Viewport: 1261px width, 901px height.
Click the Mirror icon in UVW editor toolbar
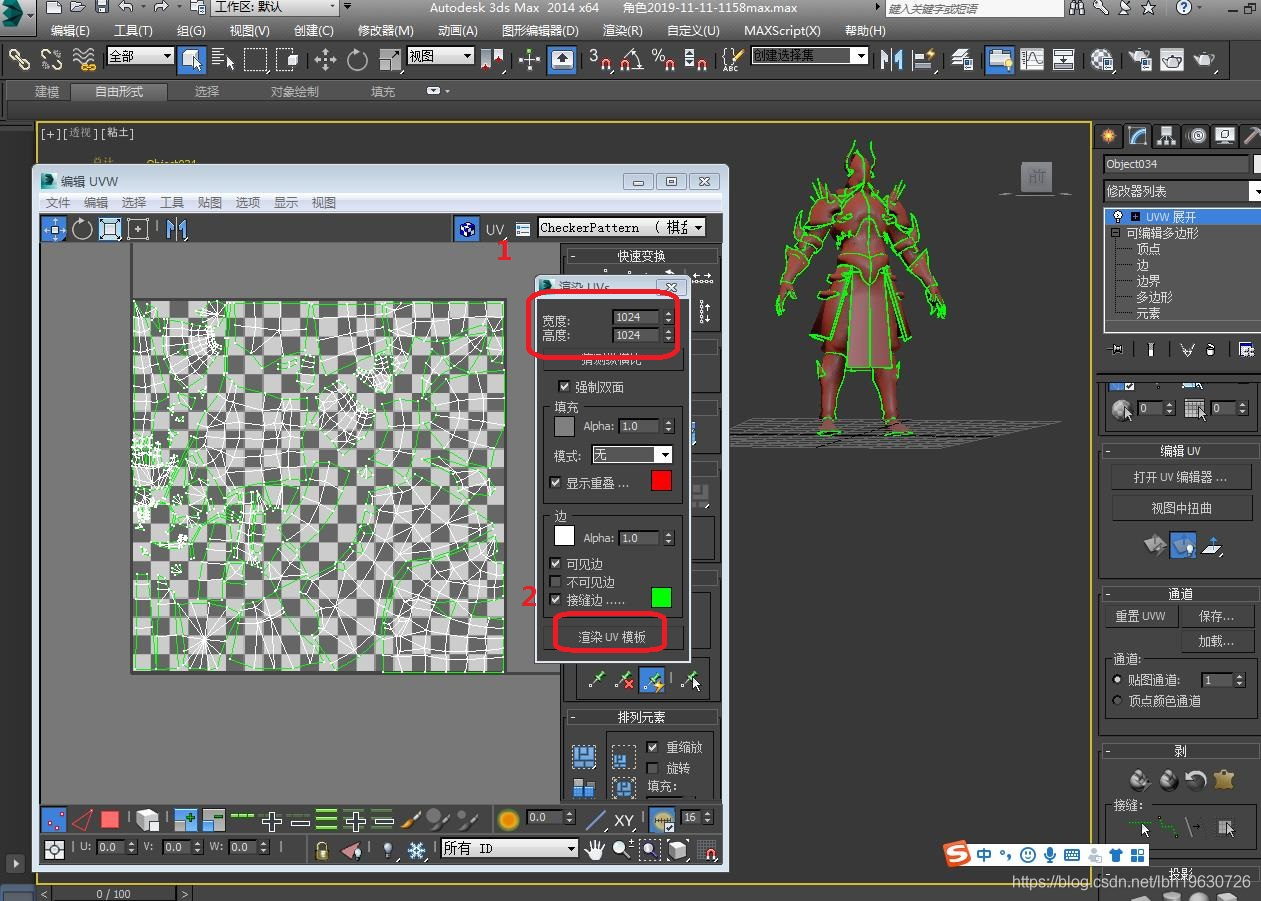coord(176,229)
